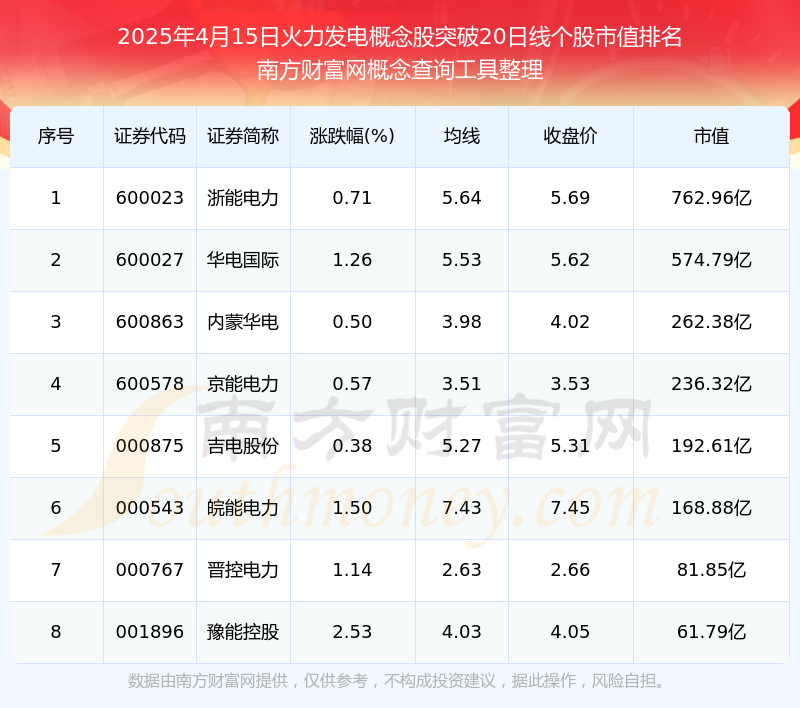
Task: Click the 收盘价 column header
Action: tap(570, 136)
